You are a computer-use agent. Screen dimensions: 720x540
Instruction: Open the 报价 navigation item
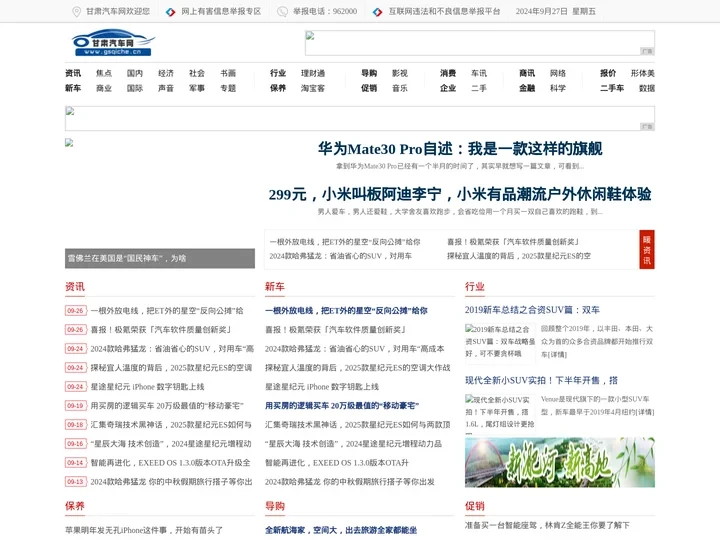[608, 73]
